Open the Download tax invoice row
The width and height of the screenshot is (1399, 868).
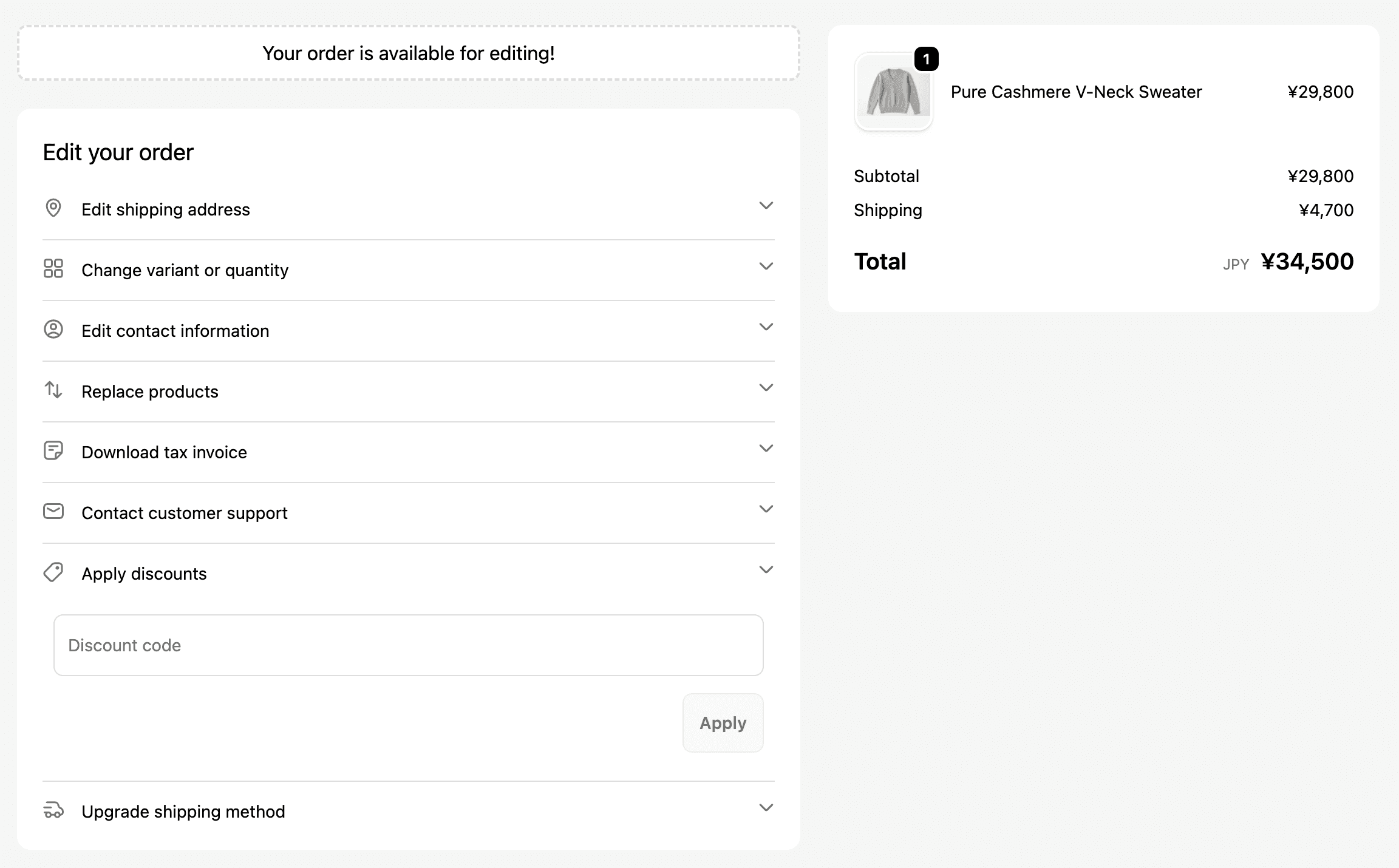[x=409, y=452]
